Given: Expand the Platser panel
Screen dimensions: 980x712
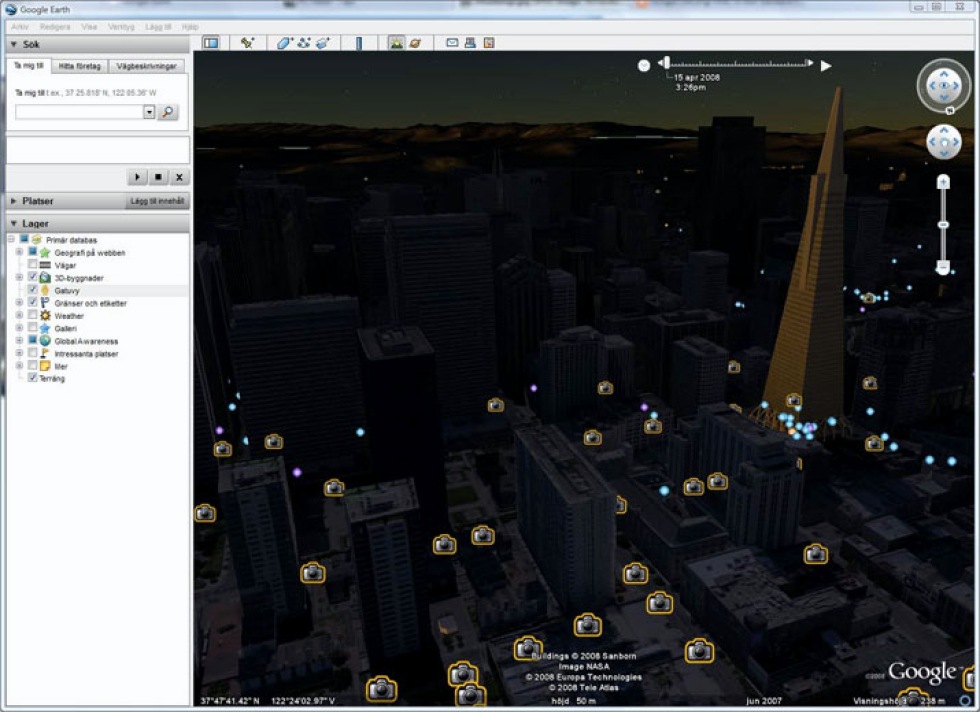Looking at the screenshot, I should coord(13,201).
